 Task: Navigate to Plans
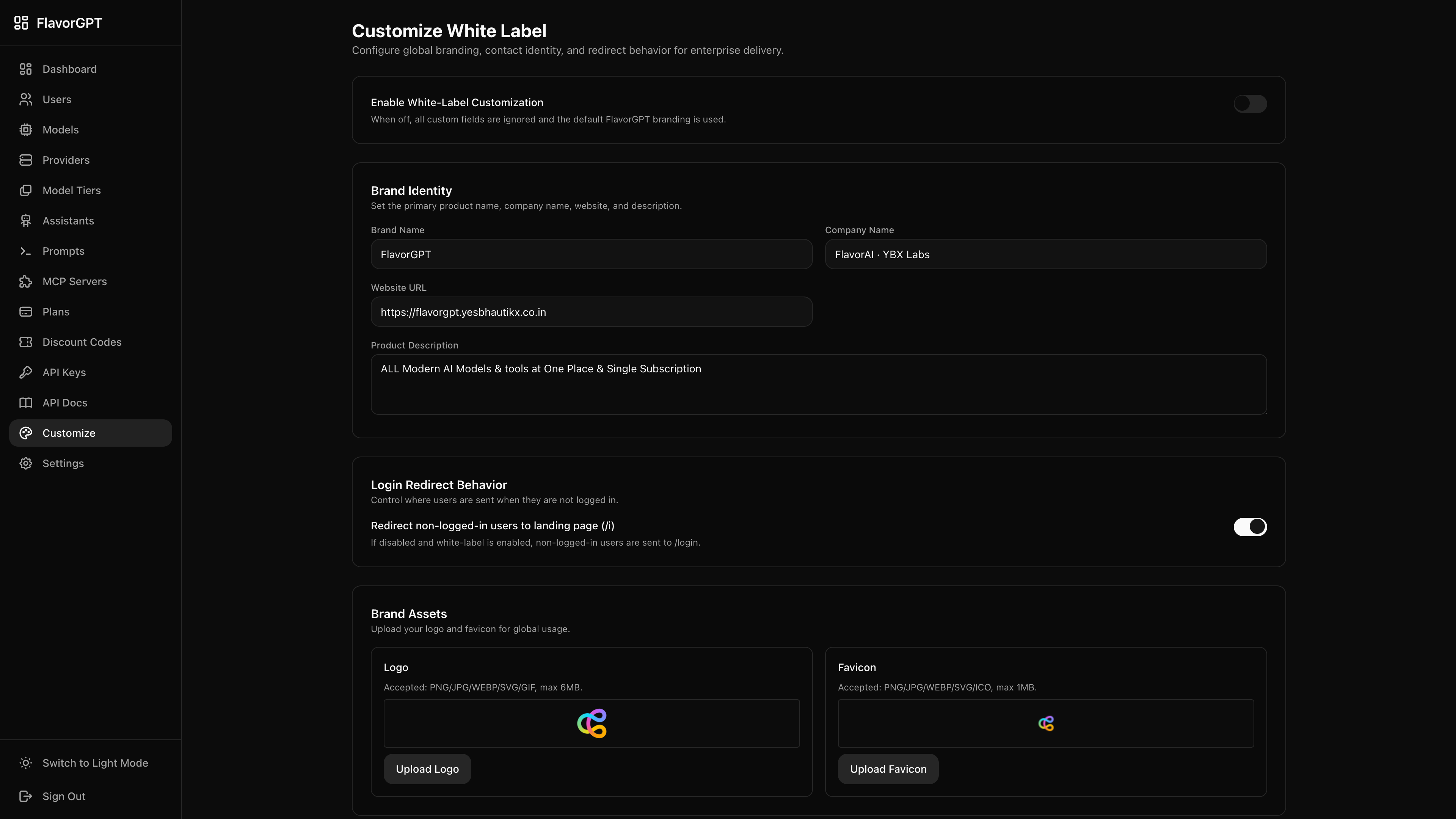coord(91,312)
